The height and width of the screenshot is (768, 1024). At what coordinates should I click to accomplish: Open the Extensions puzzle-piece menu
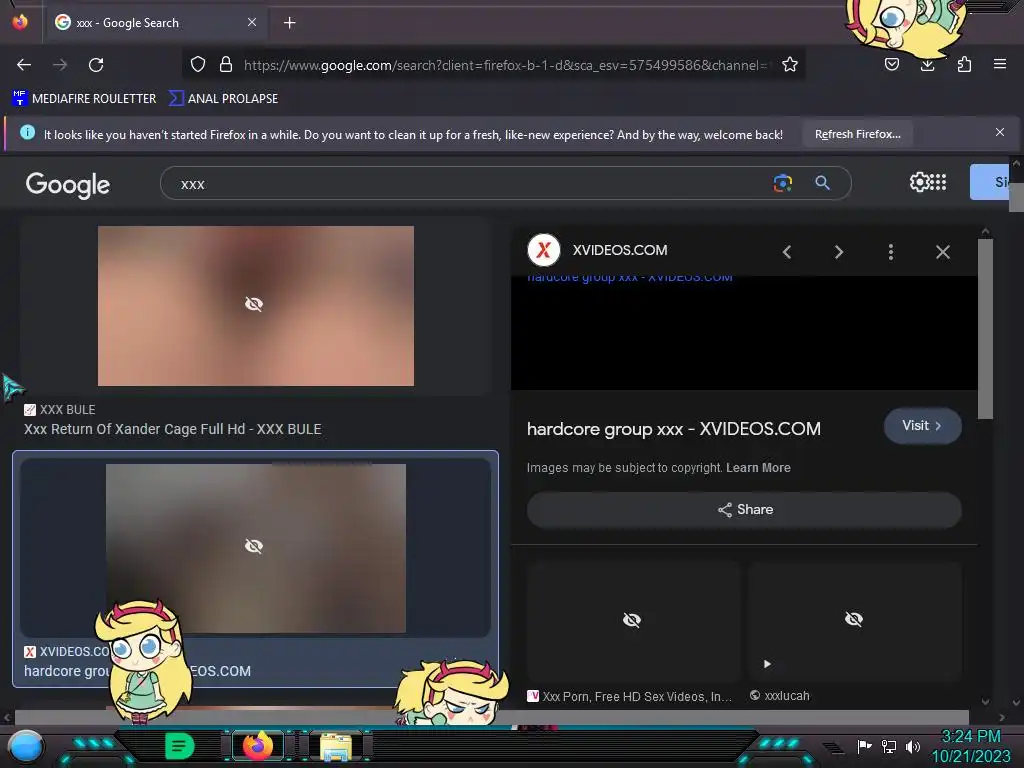pyautogui.click(x=964, y=64)
